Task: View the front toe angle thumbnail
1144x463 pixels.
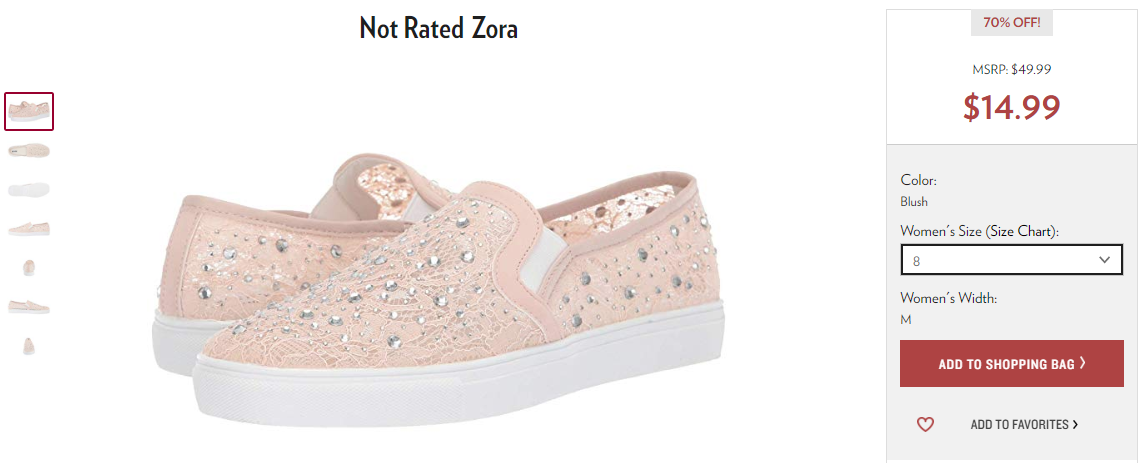Action: [29, 267]
